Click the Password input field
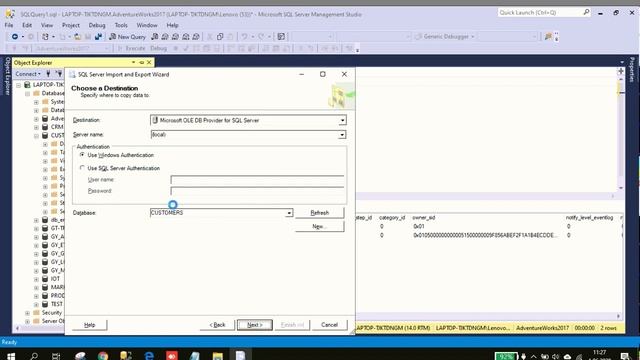This screenshot has height=360, width=640. 257,191
